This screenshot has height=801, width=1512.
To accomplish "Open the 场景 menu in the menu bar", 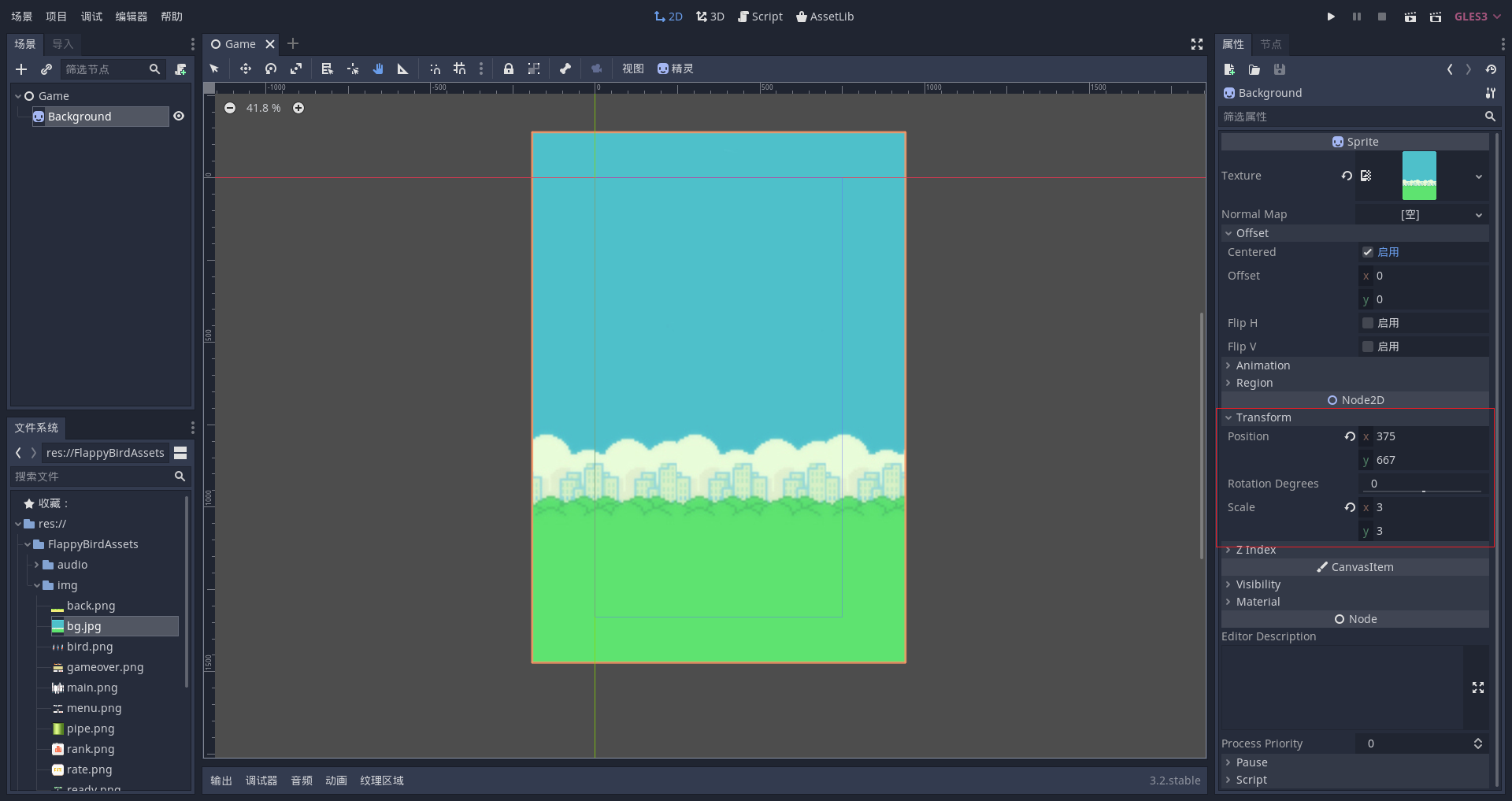I will 22,17.
